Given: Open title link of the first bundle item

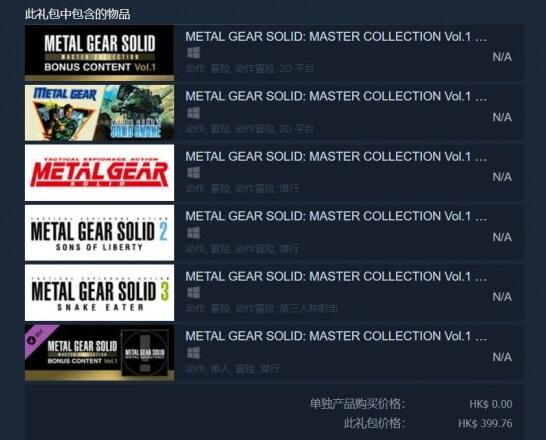Looking at the screenshot, I should click(336, 37).
